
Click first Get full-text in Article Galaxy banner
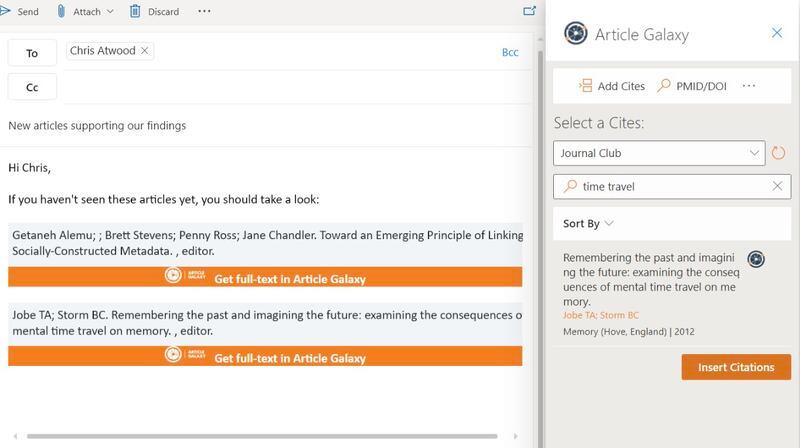tap(265, 277)
